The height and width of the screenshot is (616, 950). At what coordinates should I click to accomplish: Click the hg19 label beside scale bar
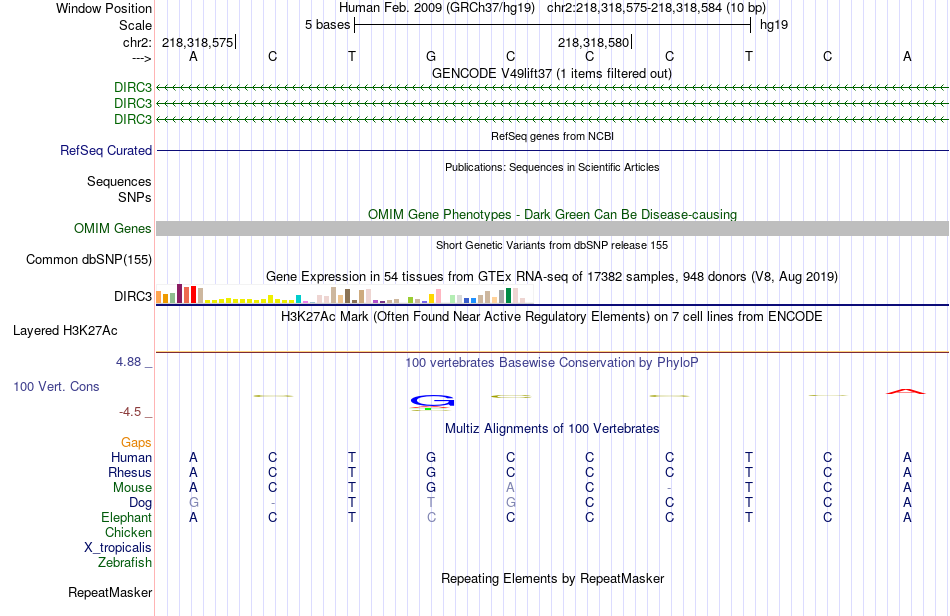tap(774, 25)
